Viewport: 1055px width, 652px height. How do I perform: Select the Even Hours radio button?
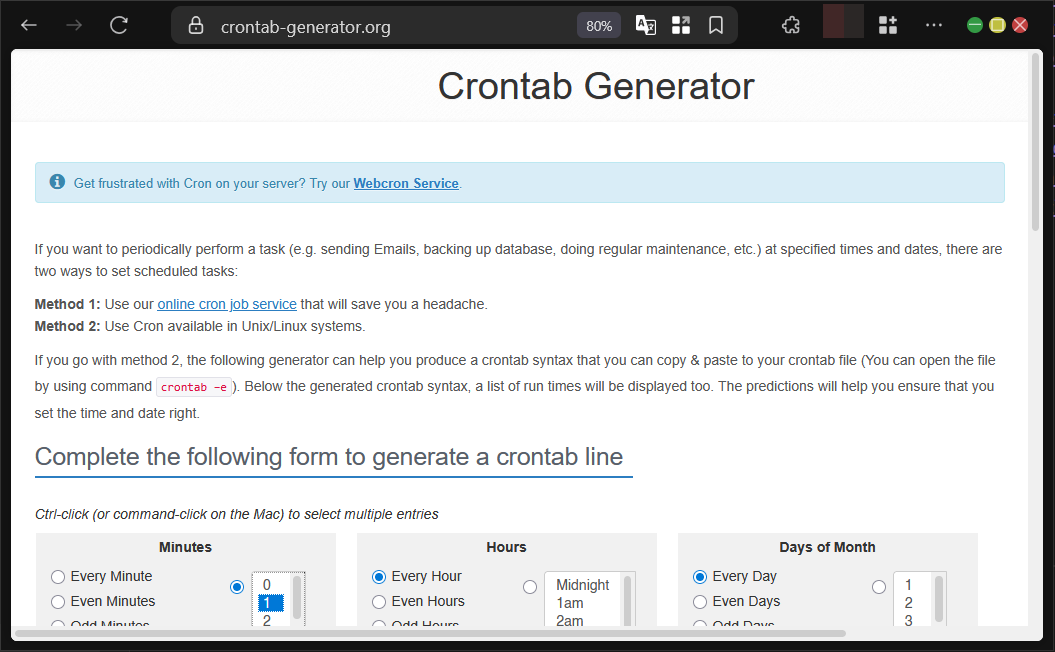pos(379,602)
